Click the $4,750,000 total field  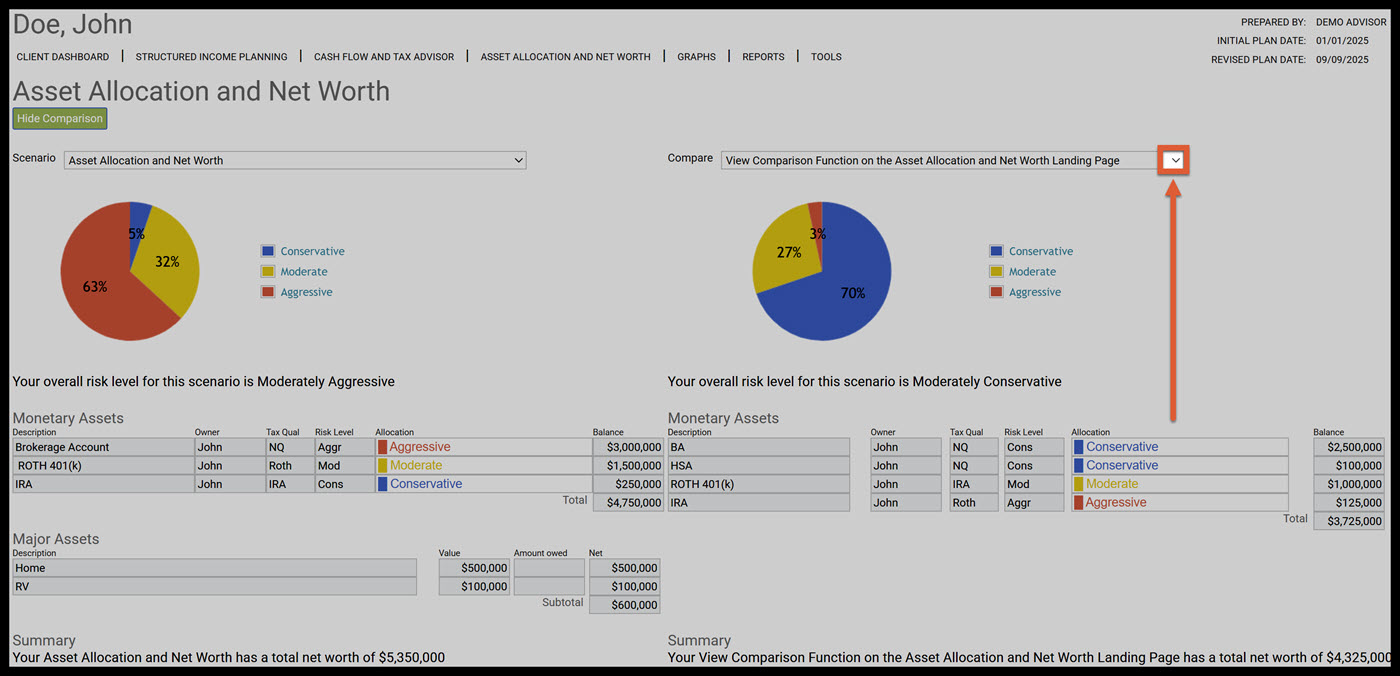pyautogui.click(x=628, y=503)
